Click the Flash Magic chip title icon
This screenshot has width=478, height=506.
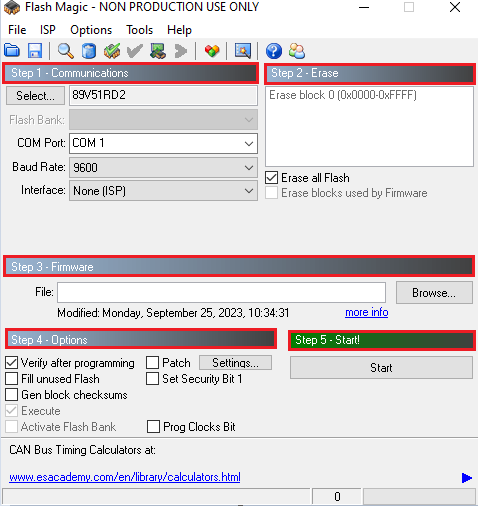pos(12,8)
